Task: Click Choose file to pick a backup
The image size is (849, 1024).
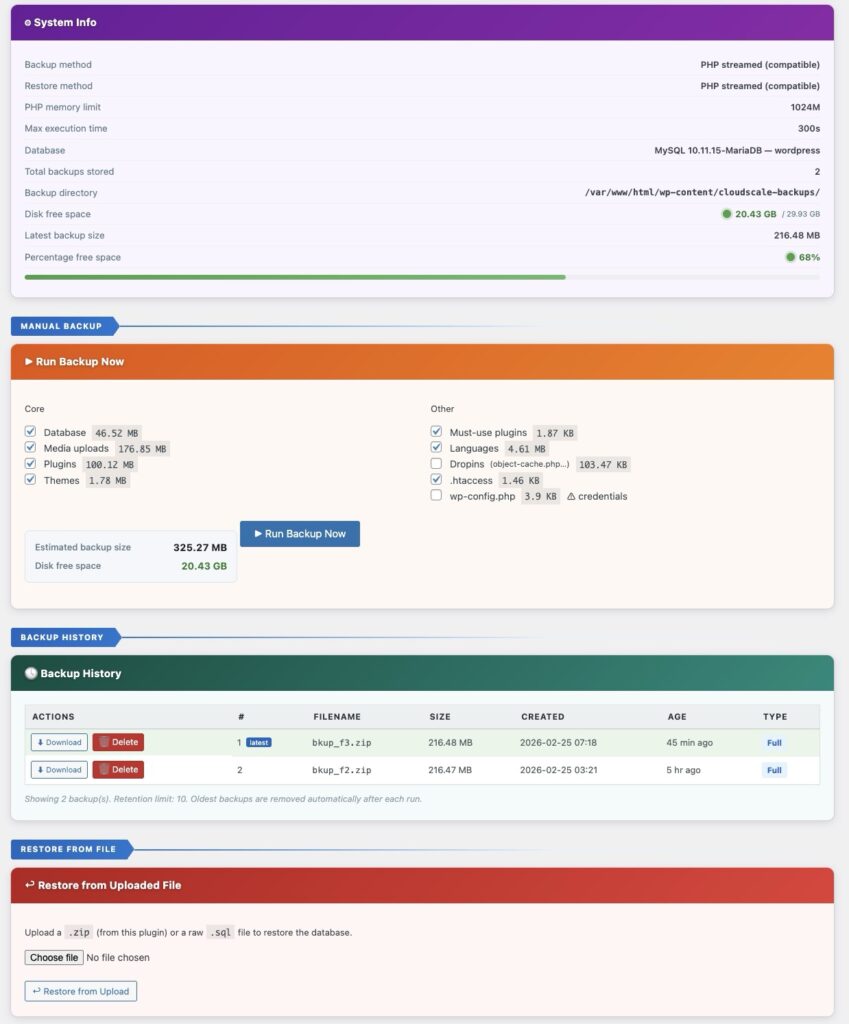Action: pyautogui.click(x=53, y=957)
